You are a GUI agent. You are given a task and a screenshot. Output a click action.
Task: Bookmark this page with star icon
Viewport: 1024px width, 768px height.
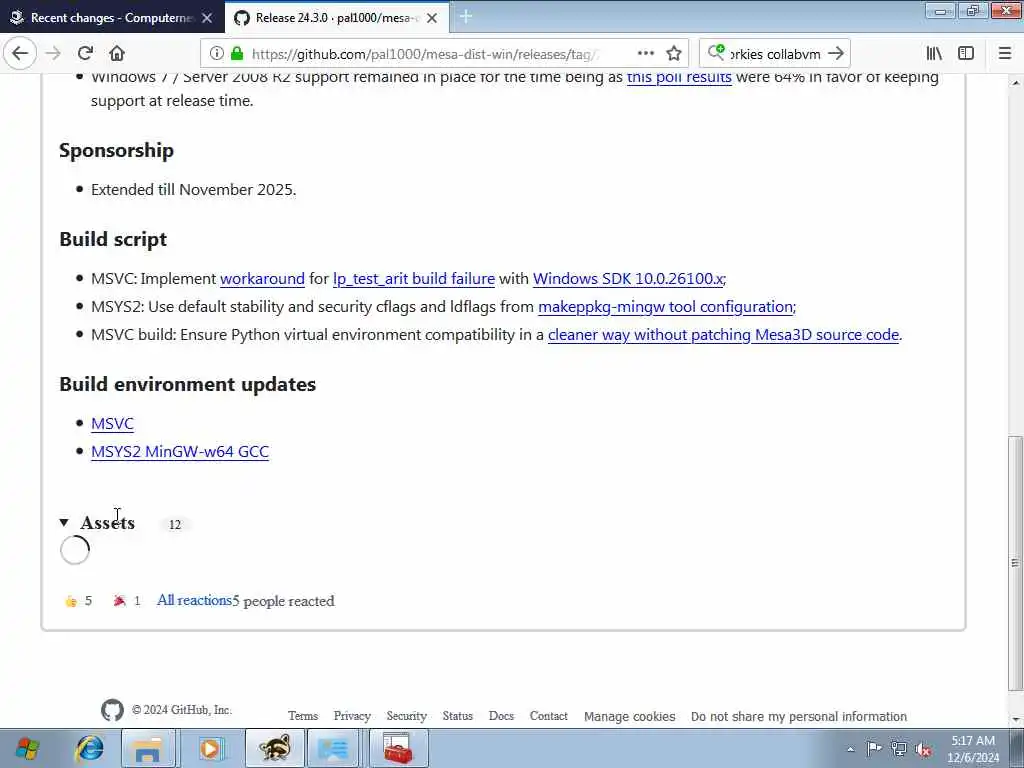674,54
